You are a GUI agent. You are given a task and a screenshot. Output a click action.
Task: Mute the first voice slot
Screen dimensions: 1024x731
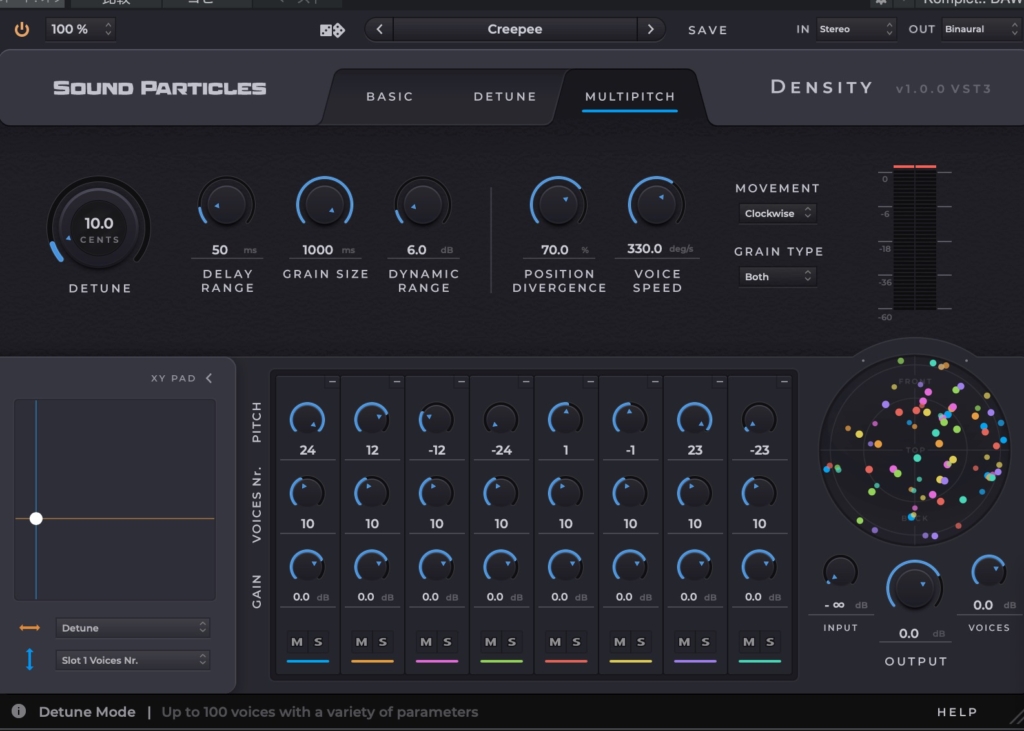pos(298,641)
